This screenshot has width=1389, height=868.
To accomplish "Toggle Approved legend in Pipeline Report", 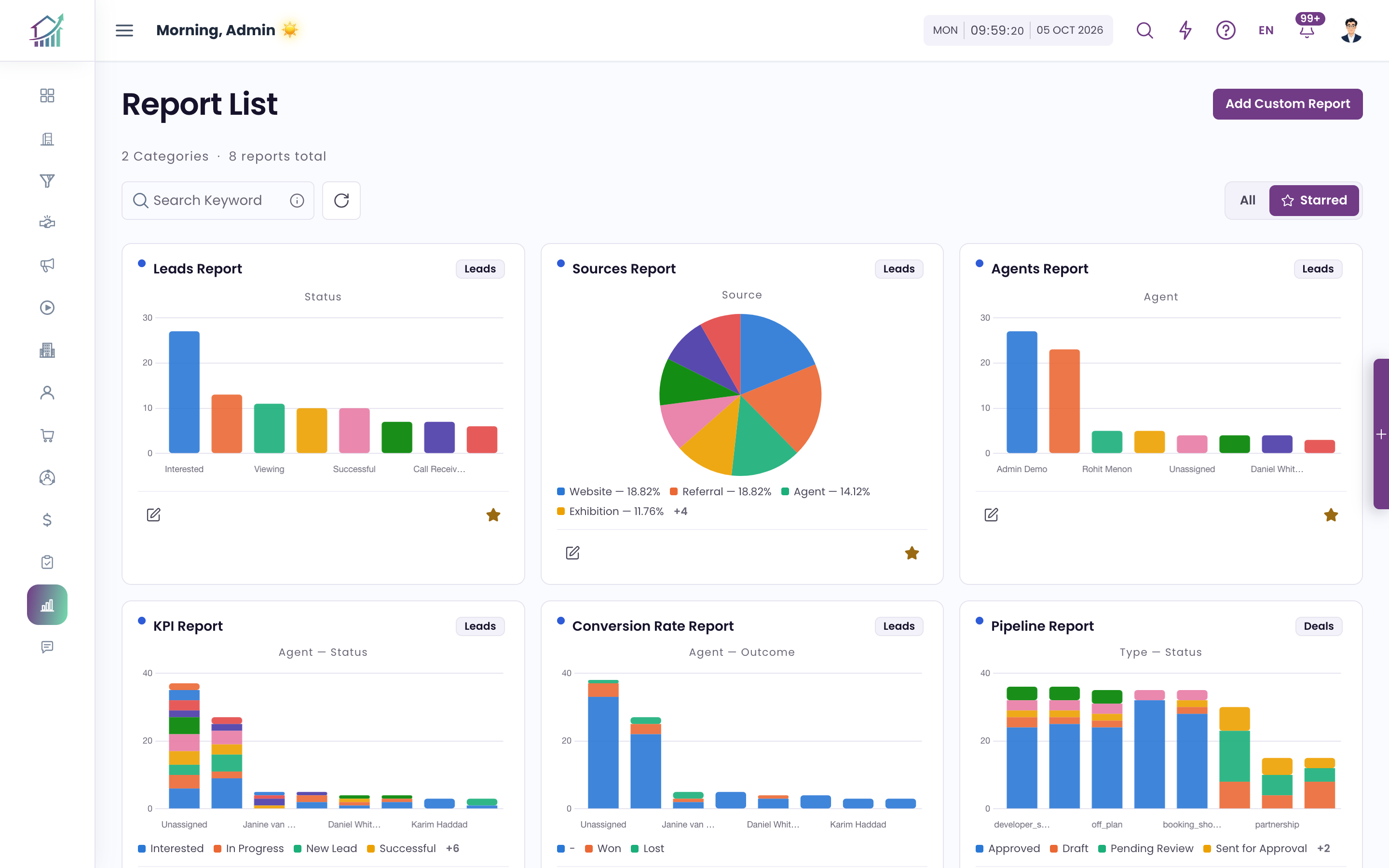I will pyautogui.click(x=1008, y=848).
